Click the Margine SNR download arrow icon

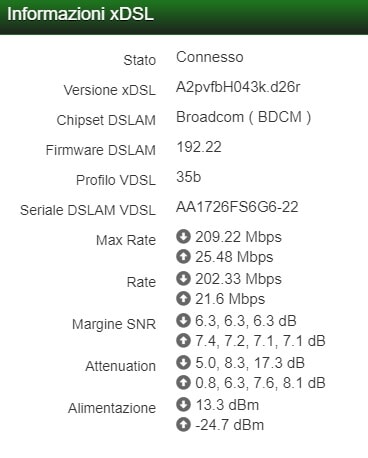coord(183,321)
